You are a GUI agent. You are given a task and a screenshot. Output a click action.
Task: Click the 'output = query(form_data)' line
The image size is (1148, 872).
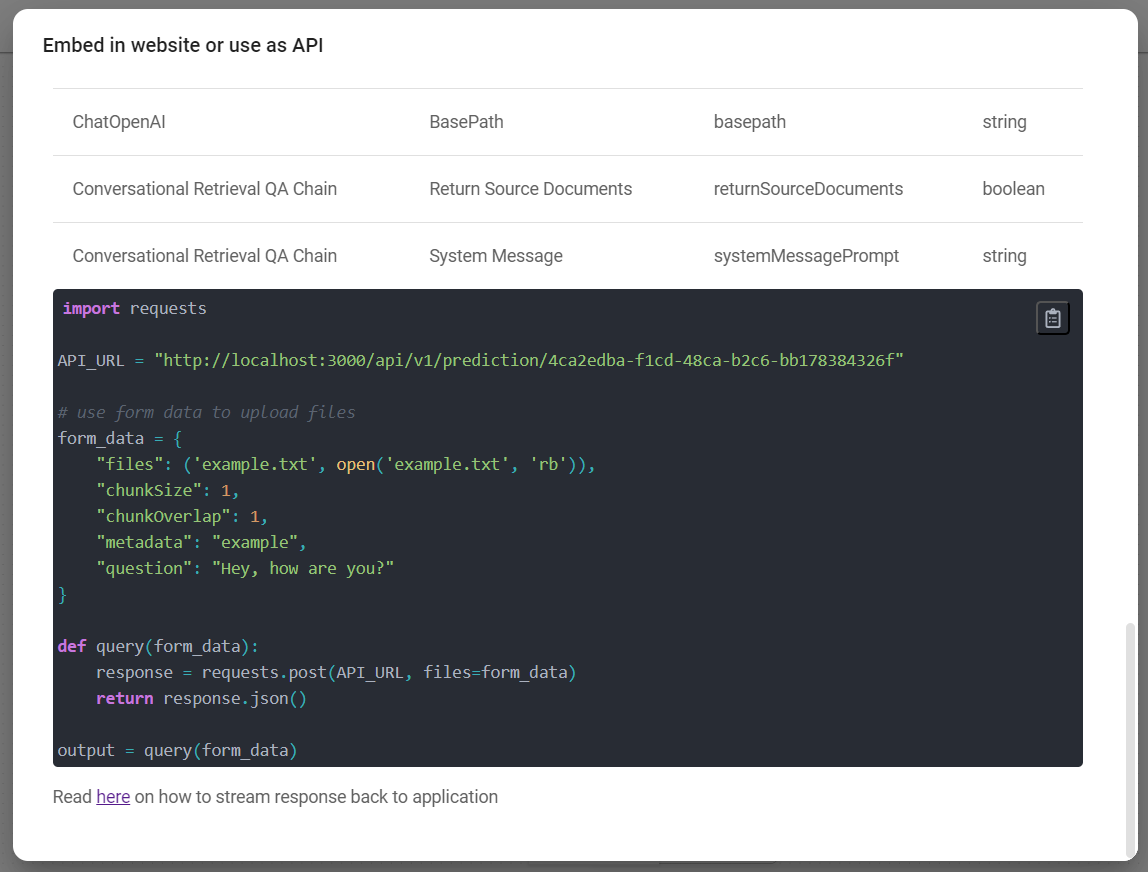(x=177, y=750)
